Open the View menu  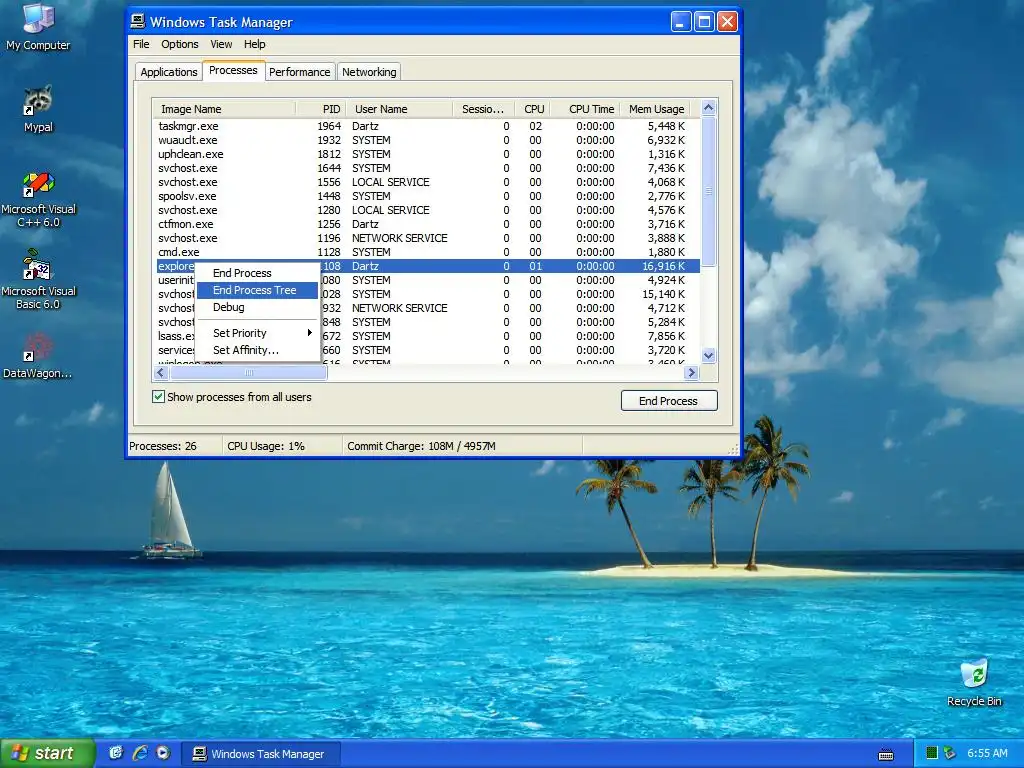(x=221, y=44)
